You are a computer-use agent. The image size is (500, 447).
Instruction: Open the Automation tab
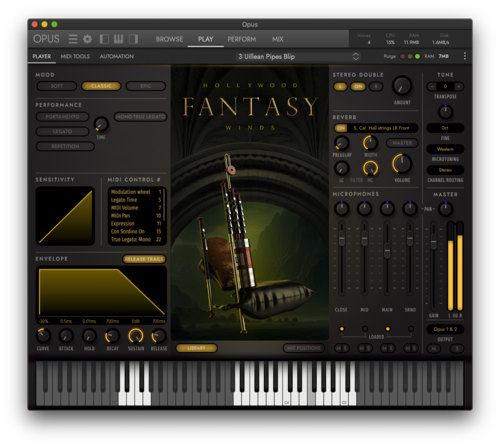117,56
